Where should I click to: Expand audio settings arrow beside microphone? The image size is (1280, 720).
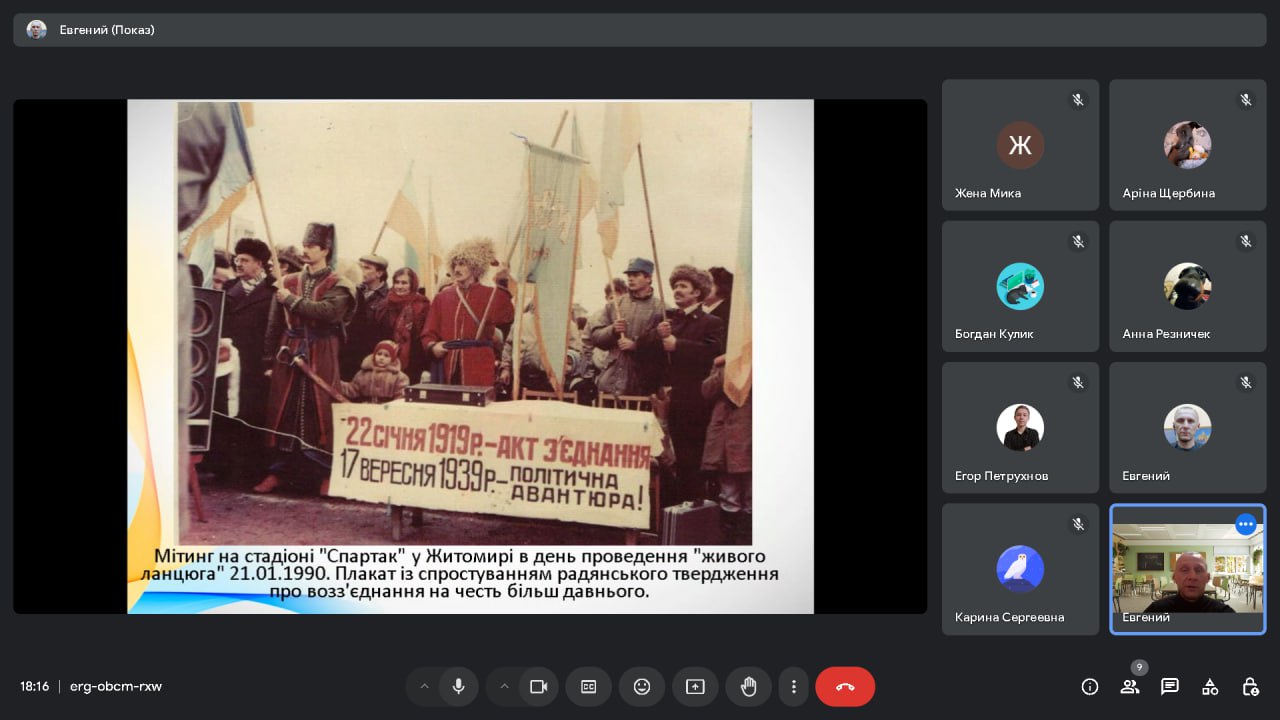coord(424,686)
